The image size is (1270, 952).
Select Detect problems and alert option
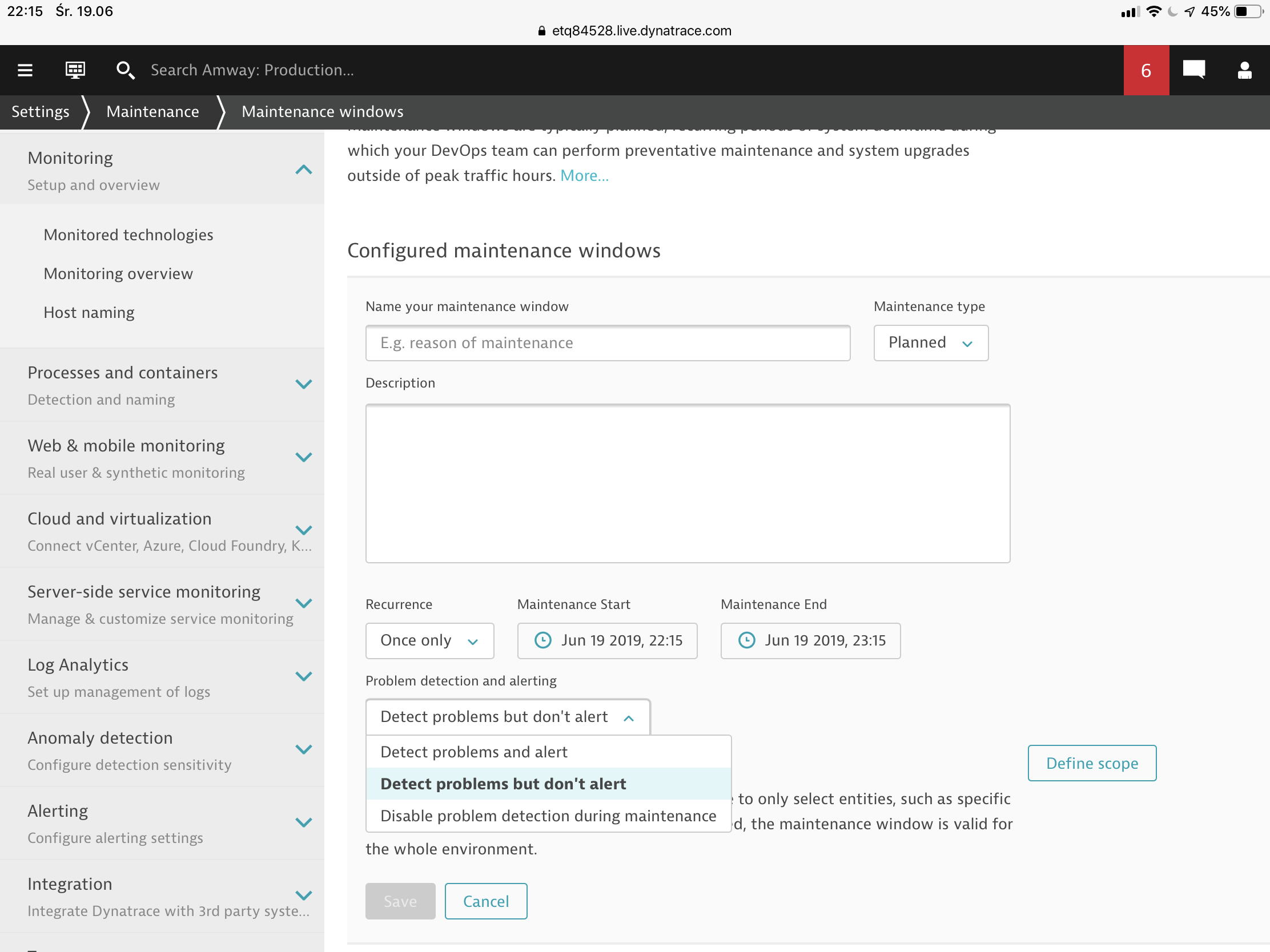[473, 752]
